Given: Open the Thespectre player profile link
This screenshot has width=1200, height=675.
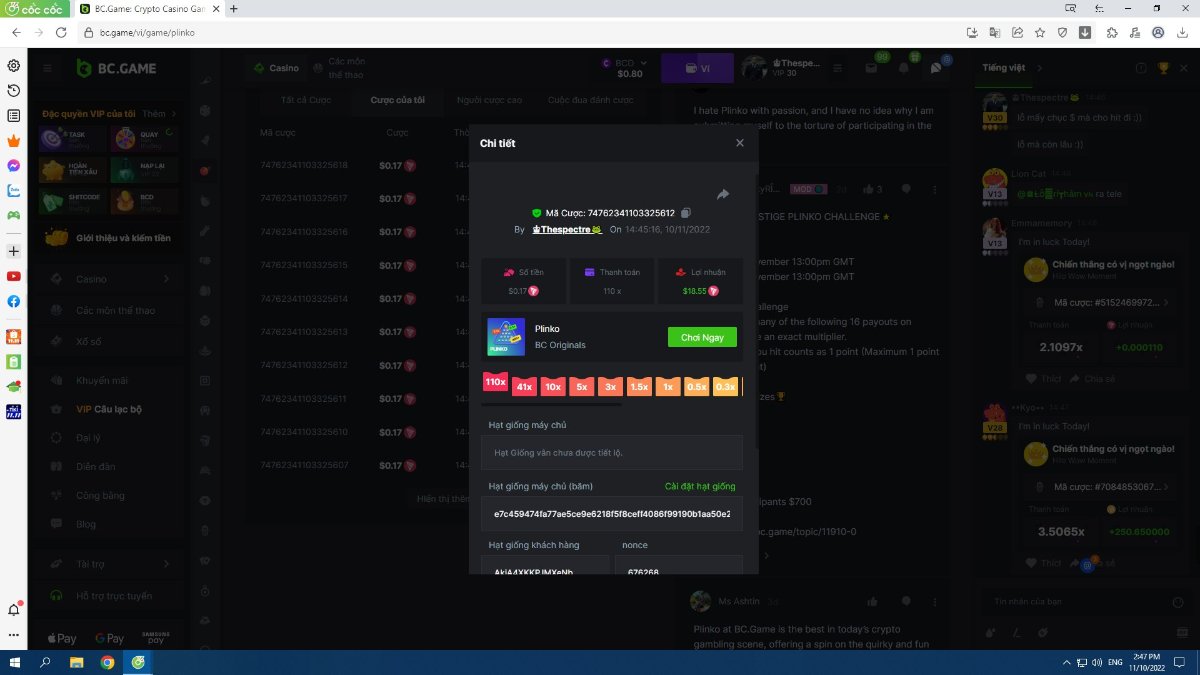Looking at the screenshot, I should [565, 230].
